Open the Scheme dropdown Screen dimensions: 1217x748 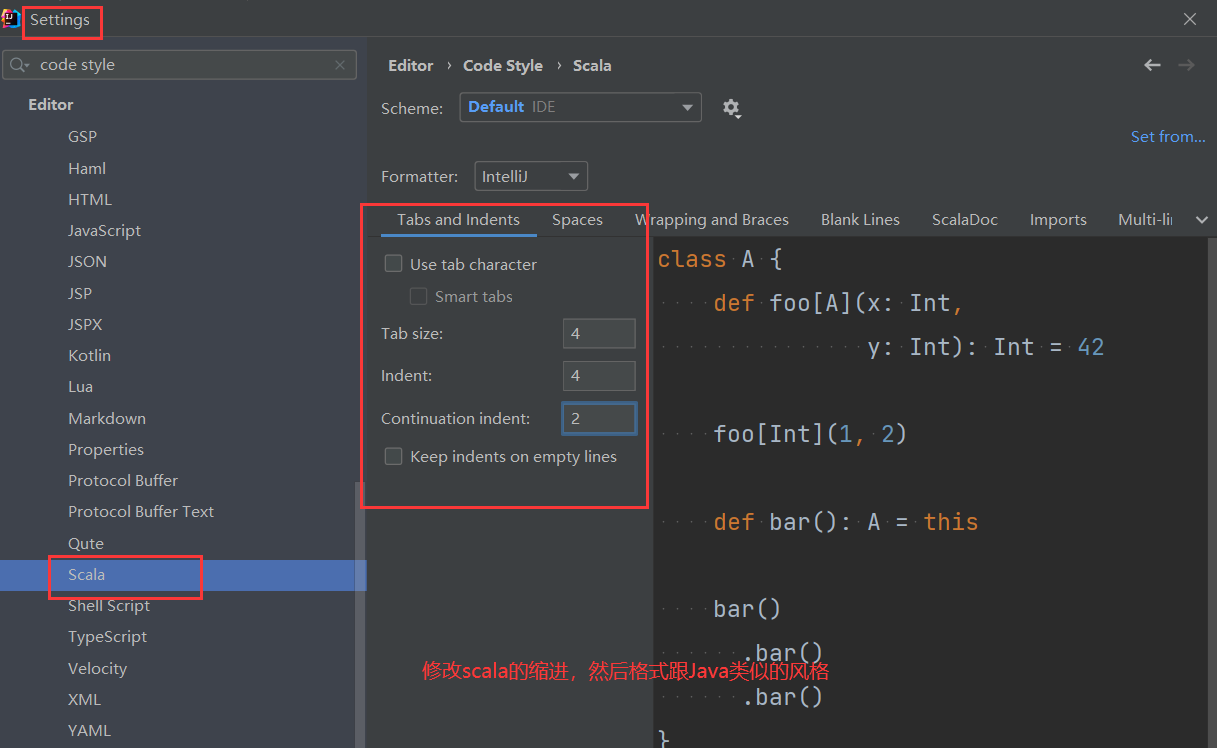pos(580,107)
